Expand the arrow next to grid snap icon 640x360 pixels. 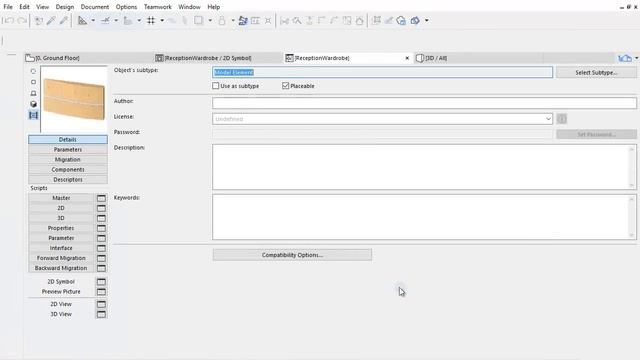click(162, 20)
